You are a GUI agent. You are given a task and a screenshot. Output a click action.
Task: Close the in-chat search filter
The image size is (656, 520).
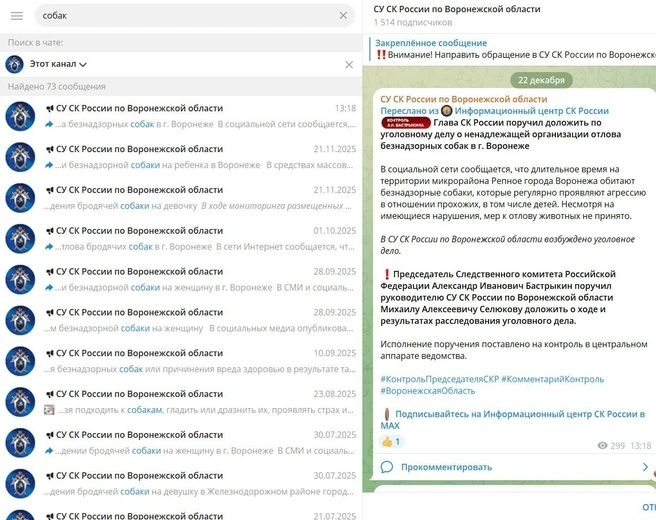point(349,64)
